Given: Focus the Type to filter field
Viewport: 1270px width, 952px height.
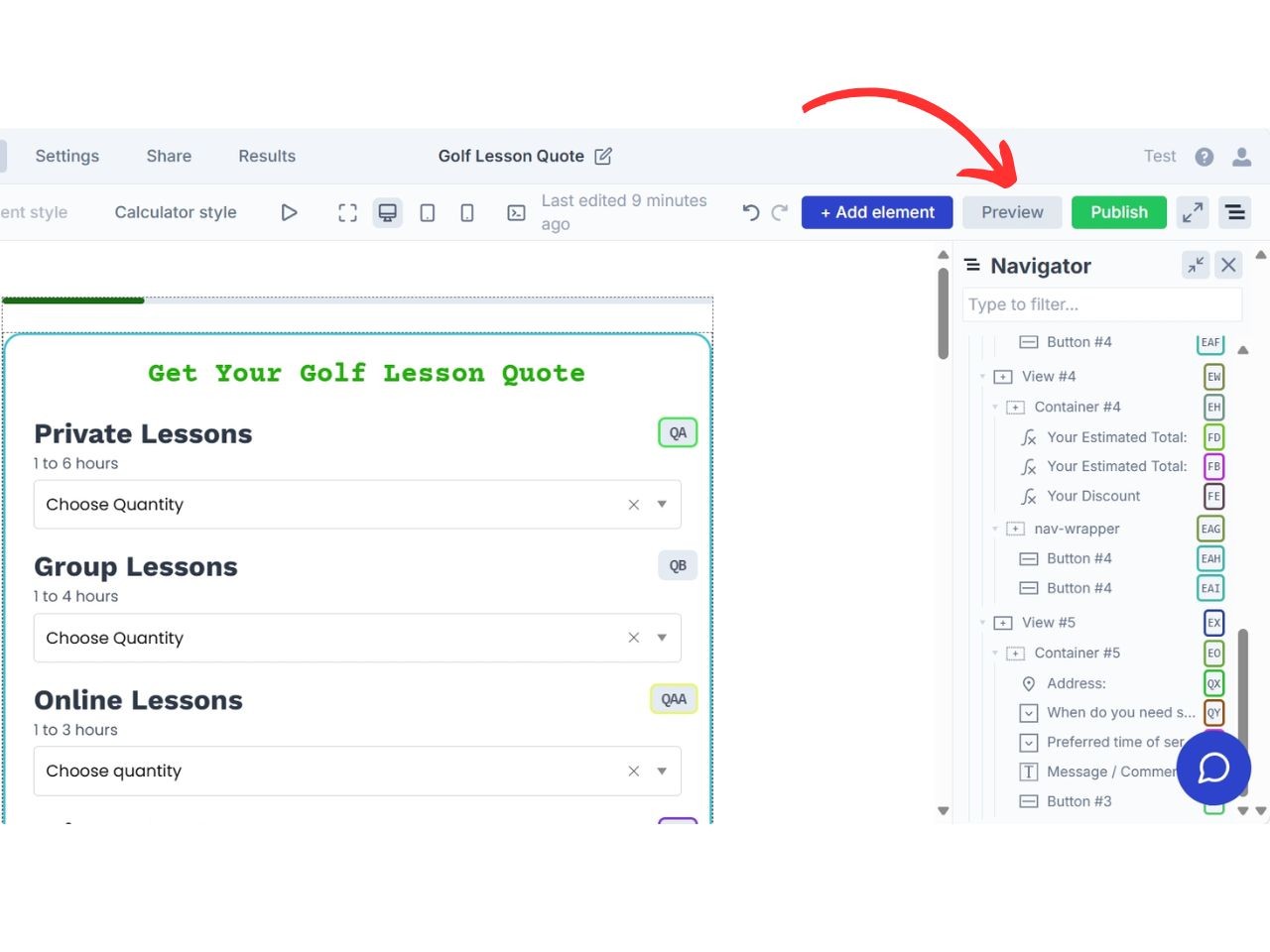Looking at the screenshot, I should (1102, 304).
